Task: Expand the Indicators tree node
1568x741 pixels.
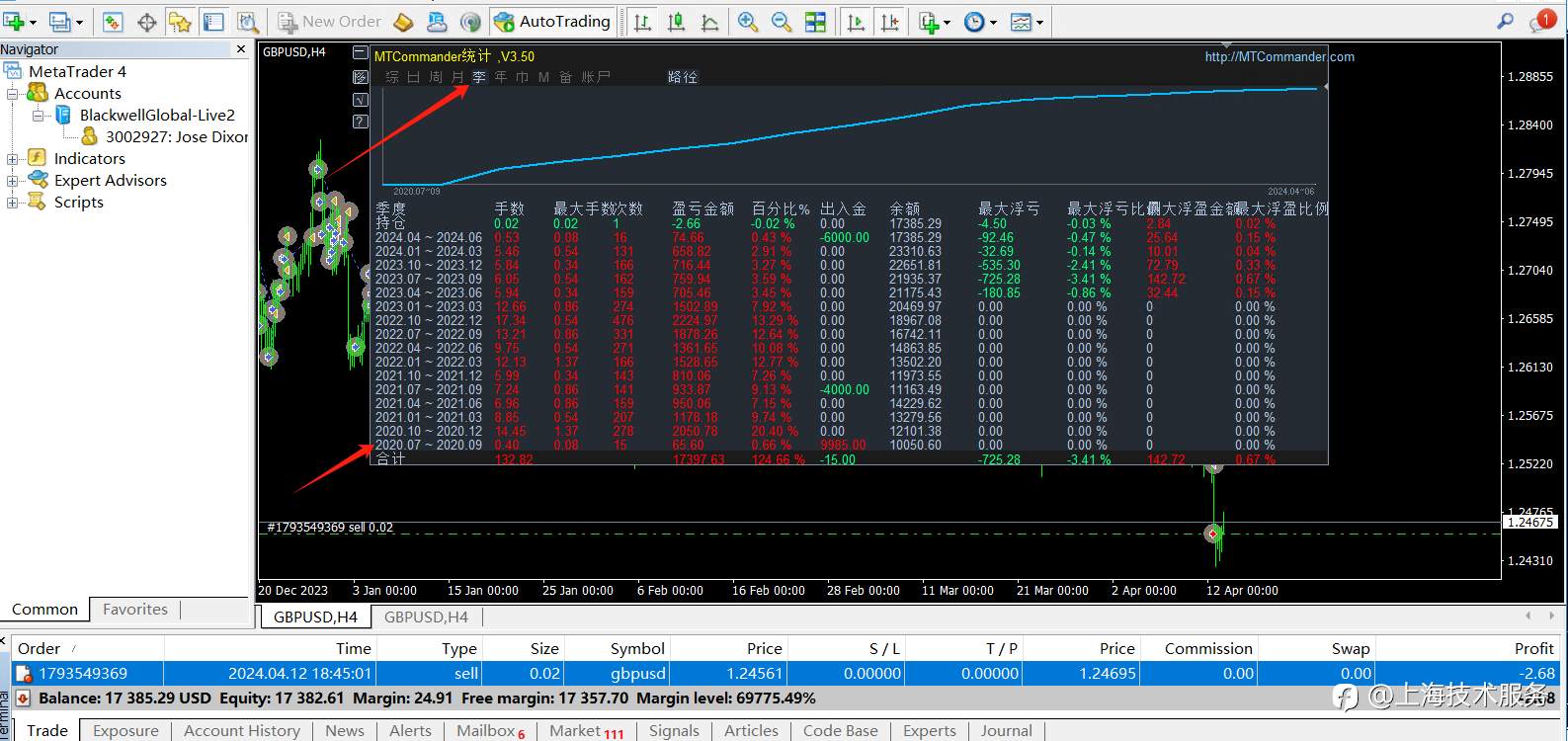Action: point(12,159)
